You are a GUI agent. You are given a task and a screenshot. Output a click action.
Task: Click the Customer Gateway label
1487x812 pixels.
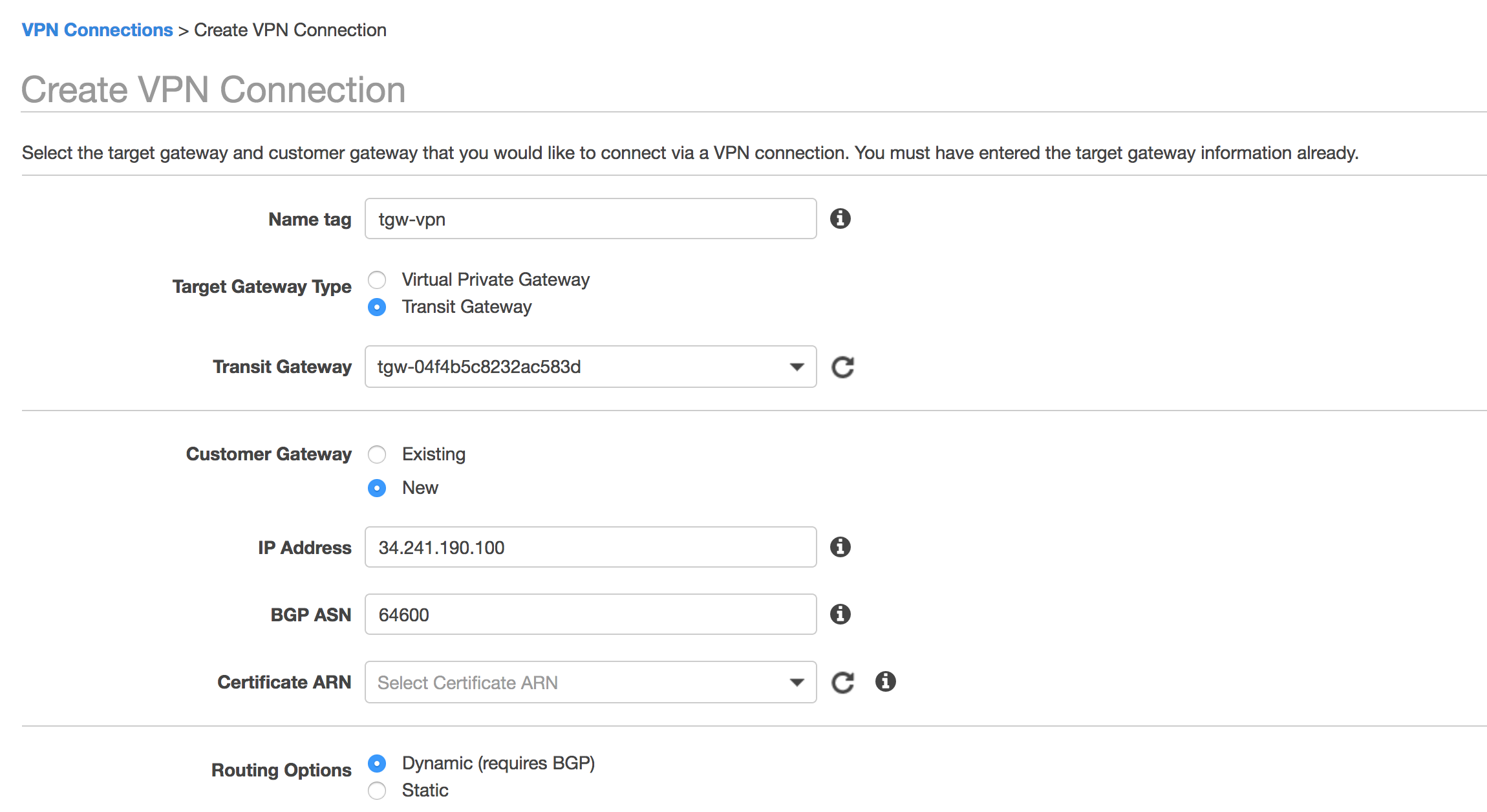[x=269, y=454]
